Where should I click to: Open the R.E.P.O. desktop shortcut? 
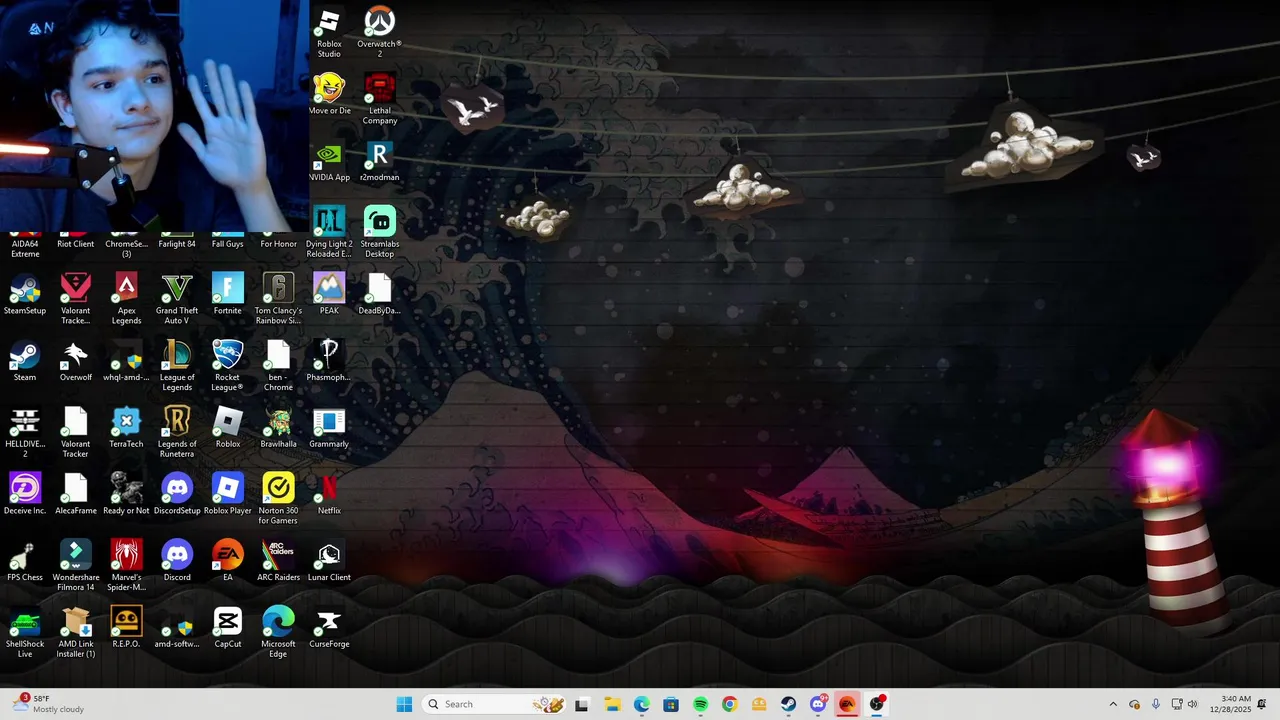pos(126,628)
